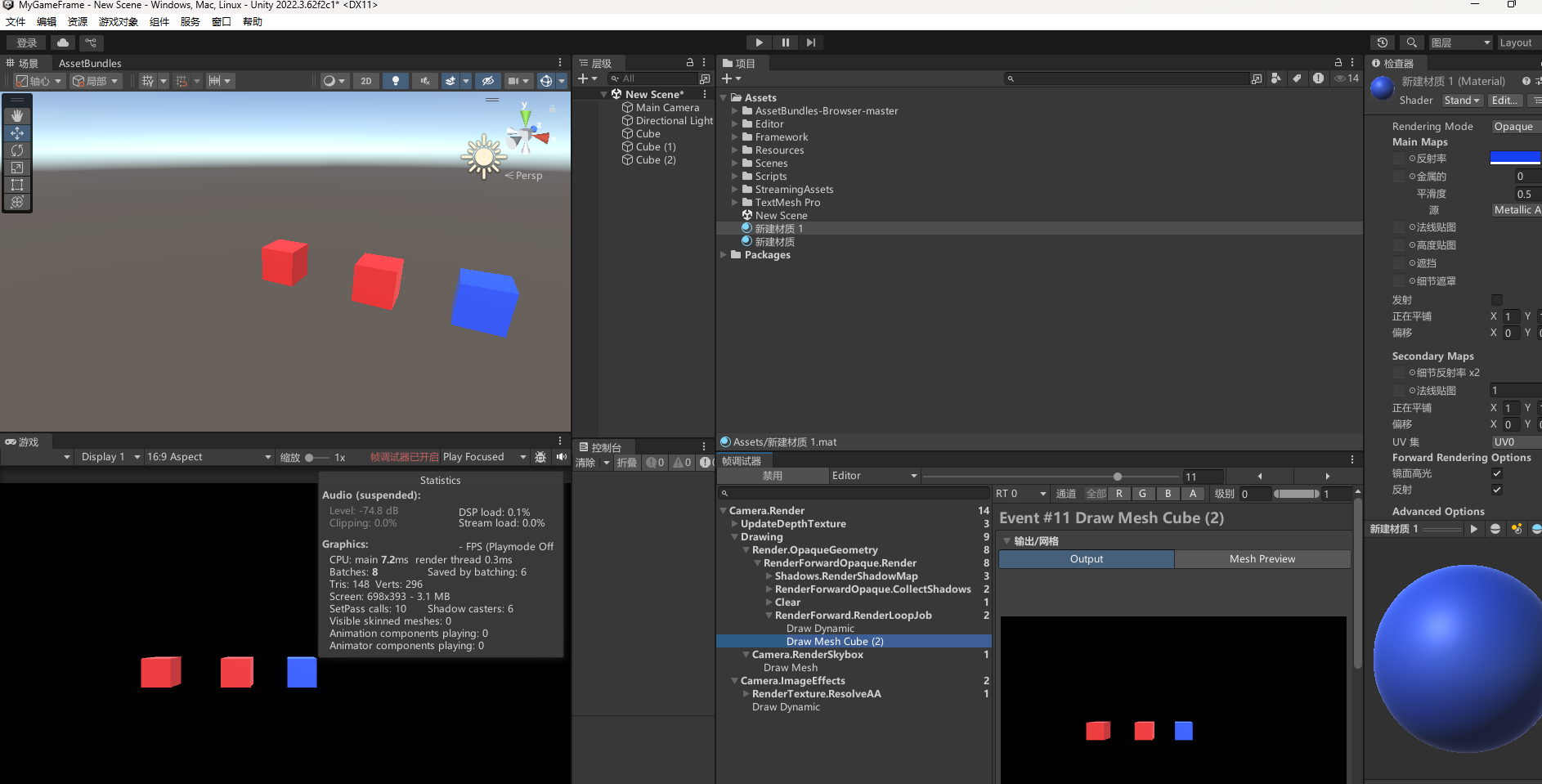Click the Mesh Preview button

(1262, 559)
